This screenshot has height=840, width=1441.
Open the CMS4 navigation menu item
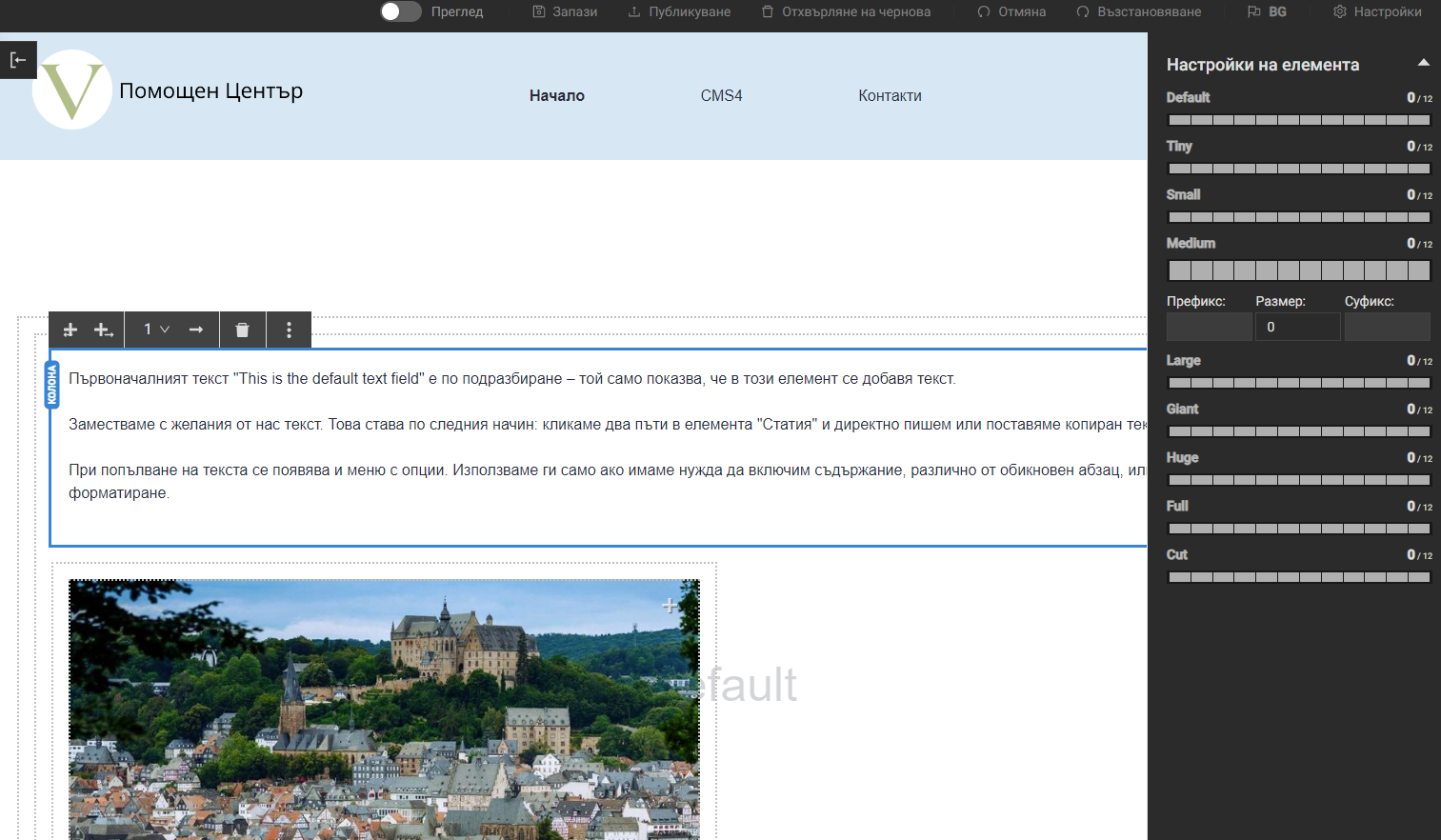coord(721,95)
